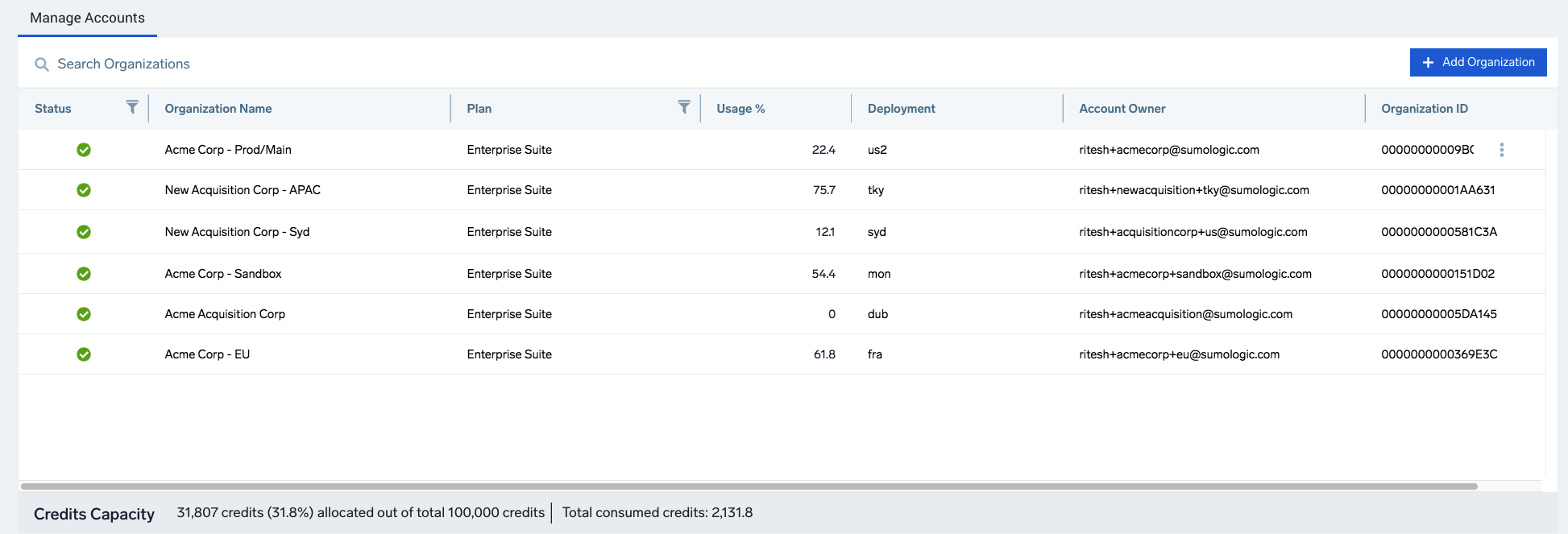Click the search magnifier icon
The height and width of the screenshot is (534, 1568).
(x=42, y=64)
